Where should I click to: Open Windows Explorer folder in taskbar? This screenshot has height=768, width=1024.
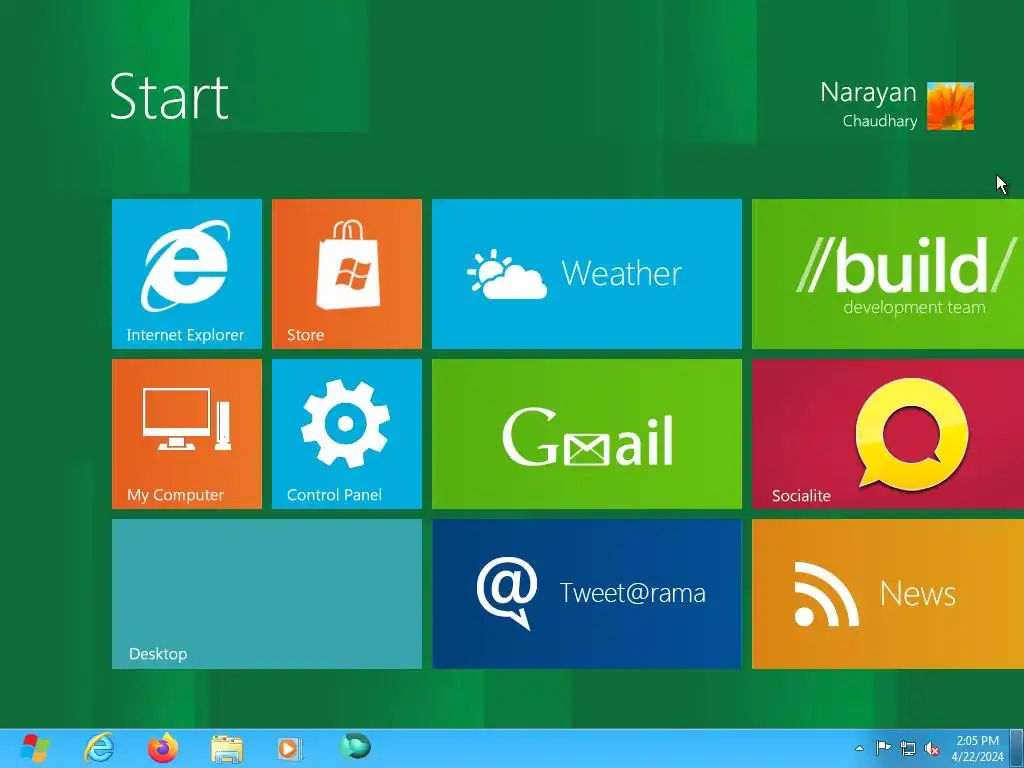227,748
